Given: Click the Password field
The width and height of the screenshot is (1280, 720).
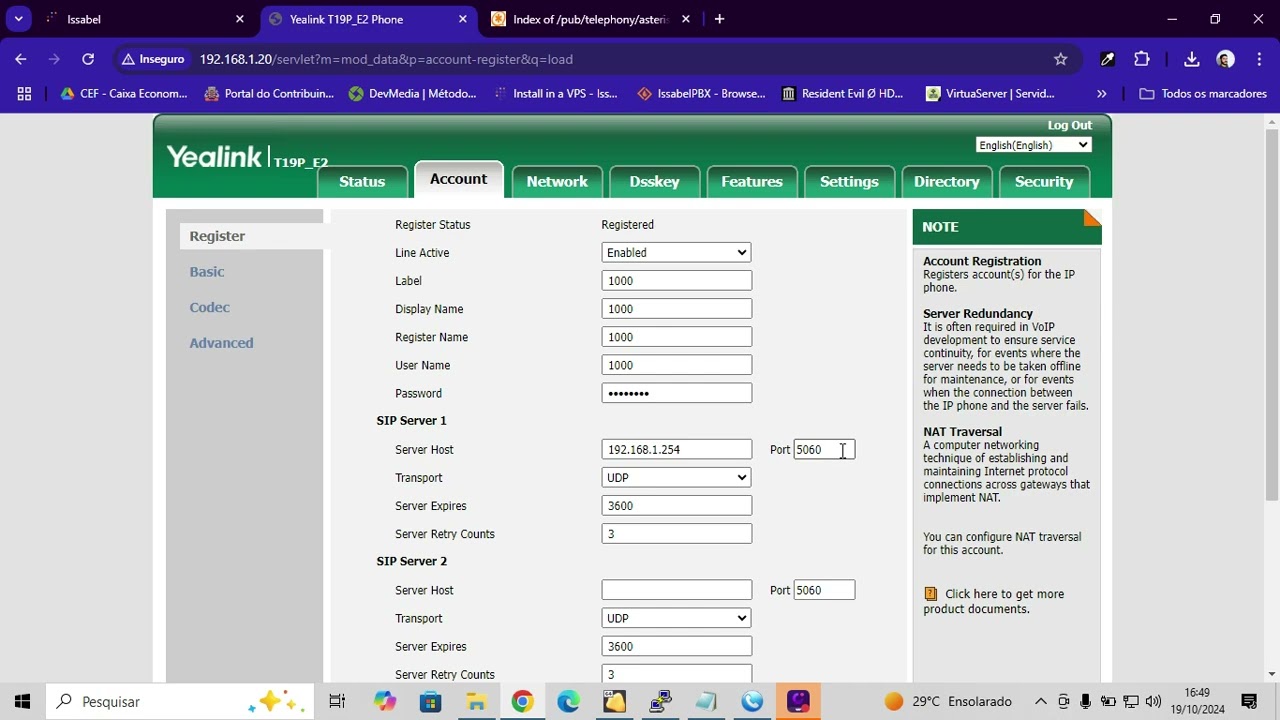Looking at the screenshot, I should 677,393.
